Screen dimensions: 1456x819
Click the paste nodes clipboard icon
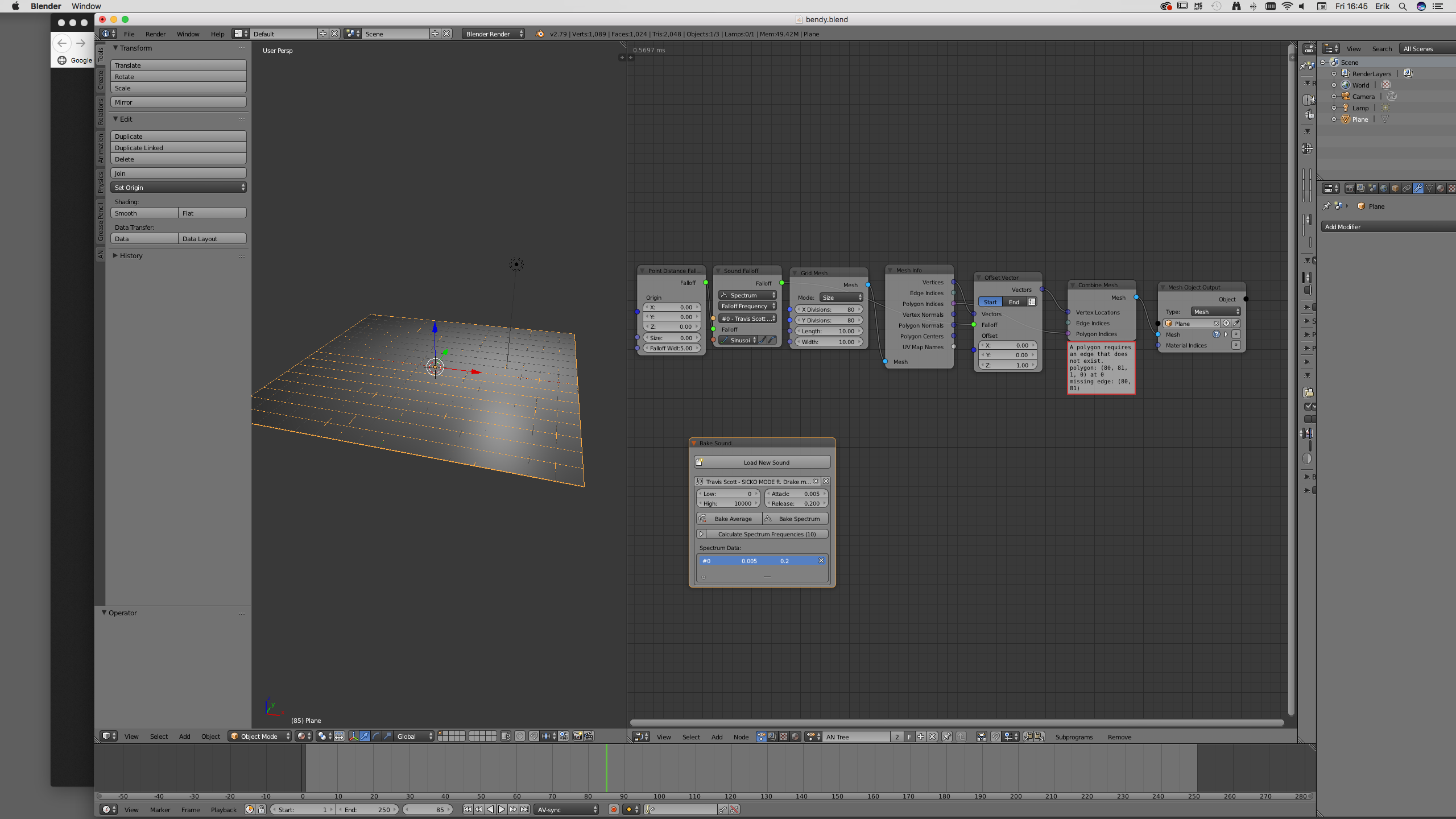(1040, 737)
